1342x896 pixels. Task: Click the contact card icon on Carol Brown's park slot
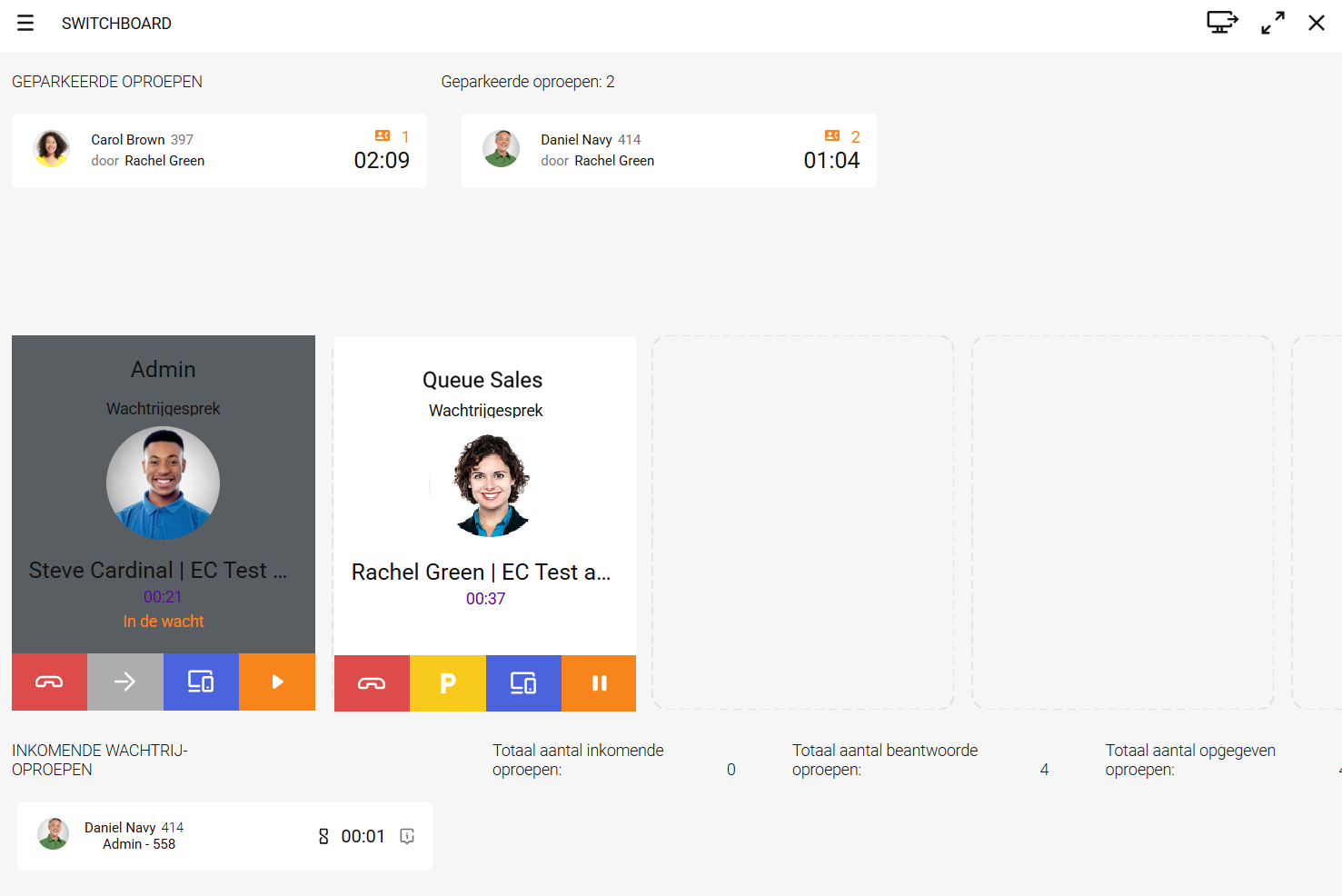click(x=383, y=136)
